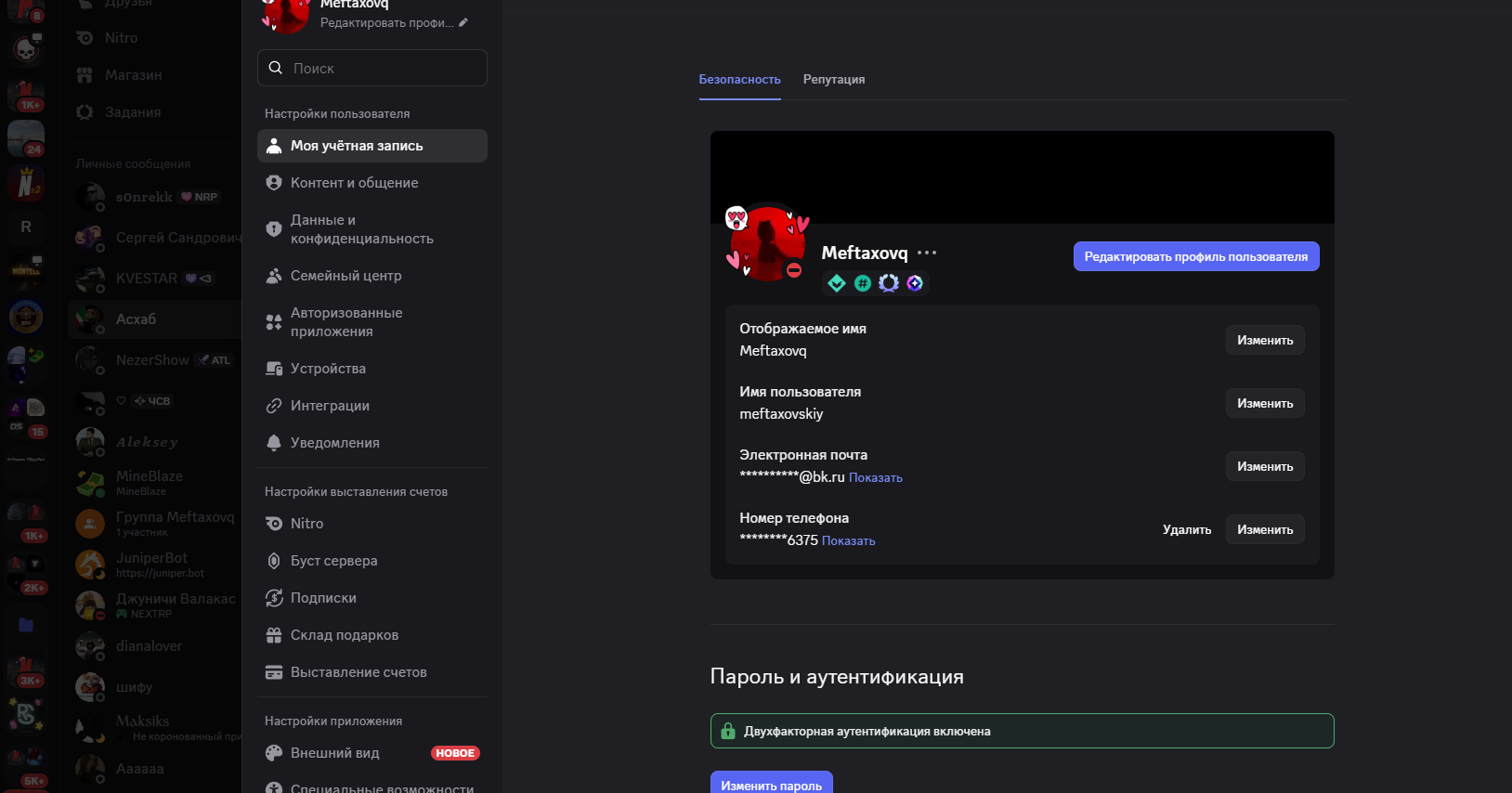The width and height of the screenshot is (1512, 793).
Task: Click the shield icon for Данные и конфиденциальность
Action: pos(274,229)
